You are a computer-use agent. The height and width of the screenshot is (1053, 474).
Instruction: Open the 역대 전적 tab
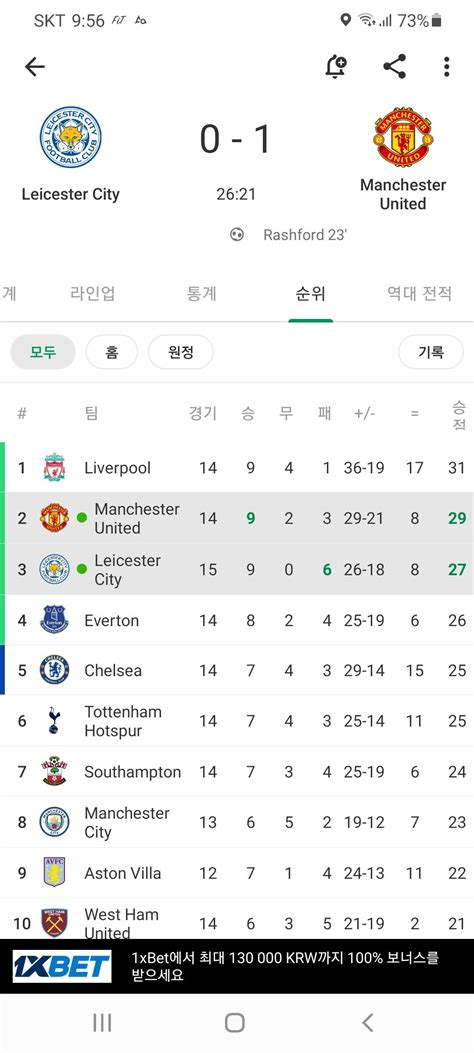419,293
